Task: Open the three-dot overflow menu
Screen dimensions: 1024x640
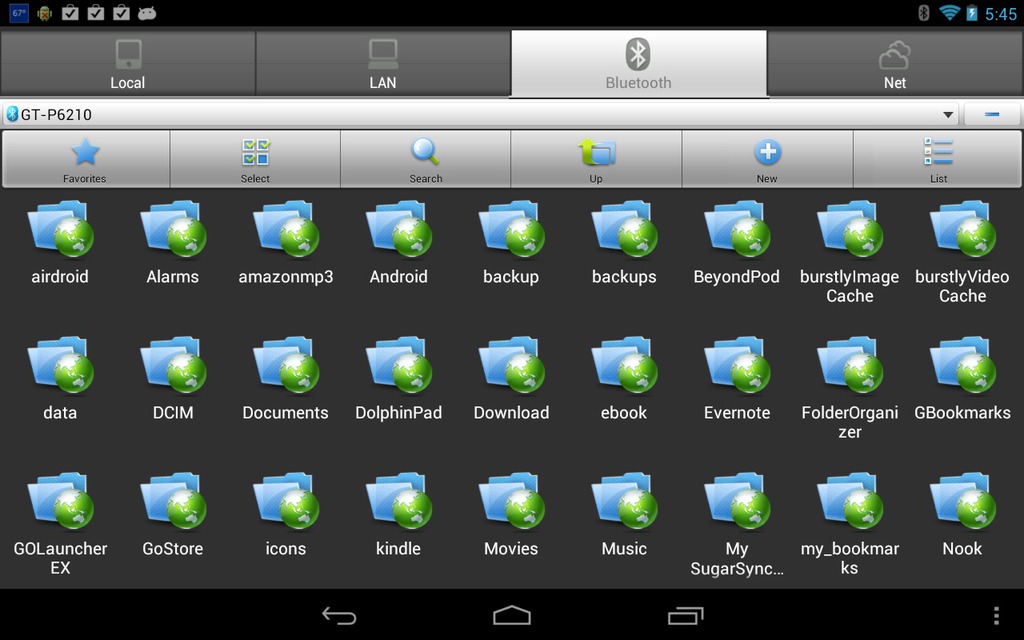Action: click(996, 615)
